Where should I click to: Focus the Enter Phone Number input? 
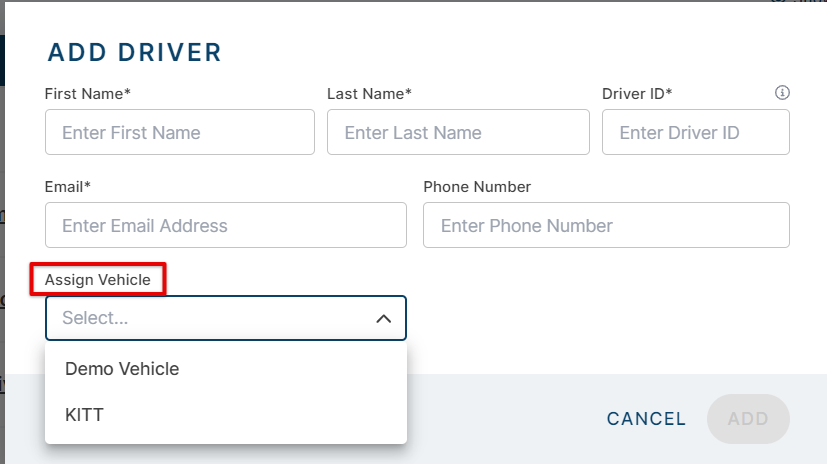point(606,225)
